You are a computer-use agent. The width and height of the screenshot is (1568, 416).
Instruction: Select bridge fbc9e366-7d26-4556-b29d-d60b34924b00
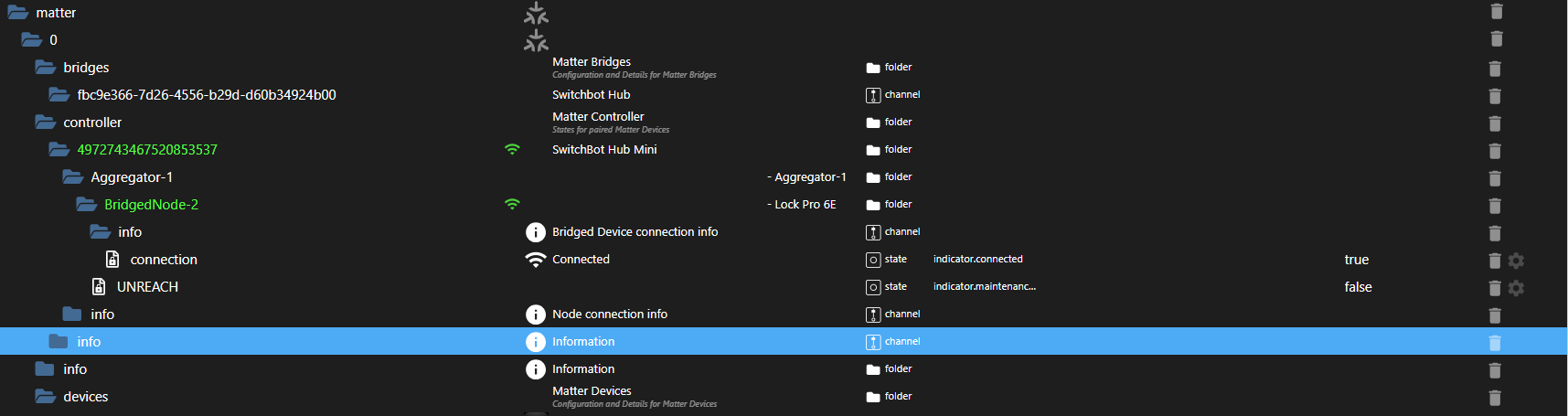[207, 95]
